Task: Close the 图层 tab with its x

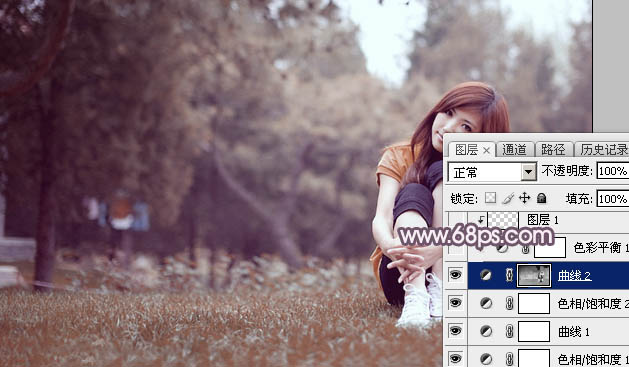Action: point(487,151)
